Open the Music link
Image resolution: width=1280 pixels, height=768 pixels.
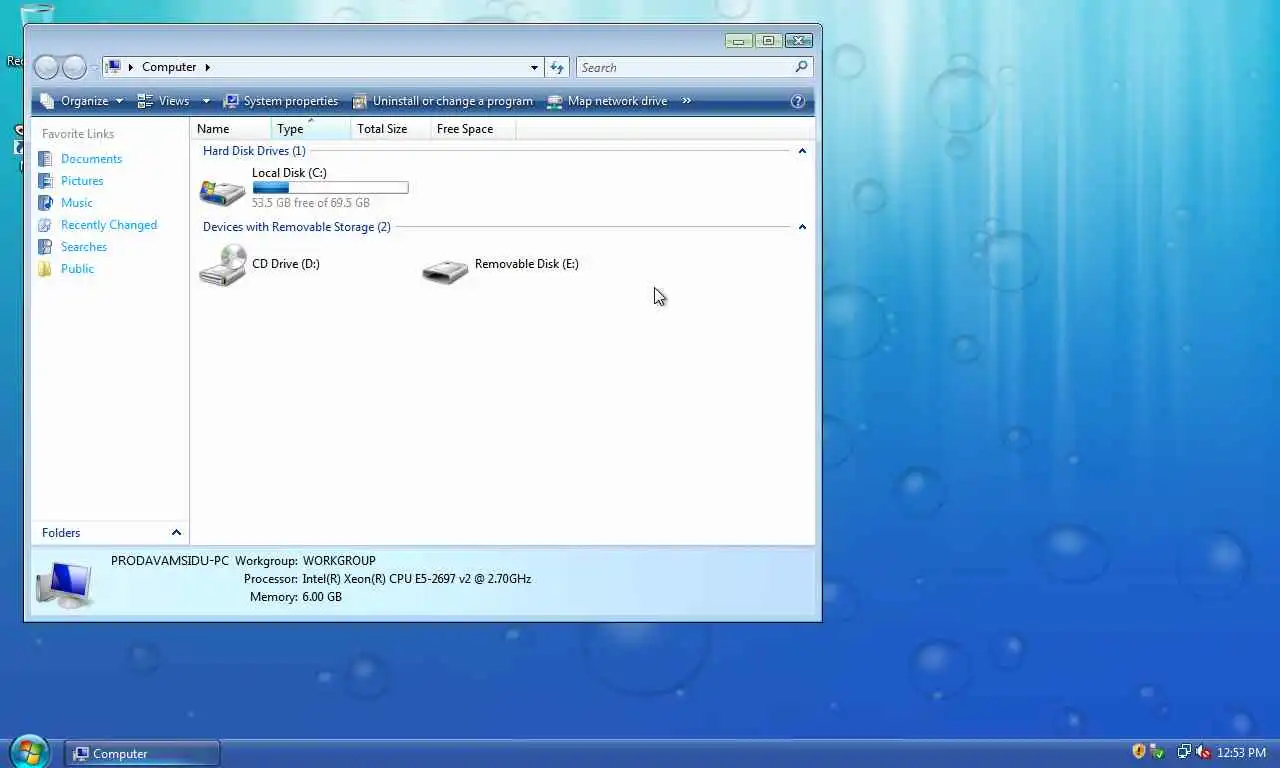76,203
